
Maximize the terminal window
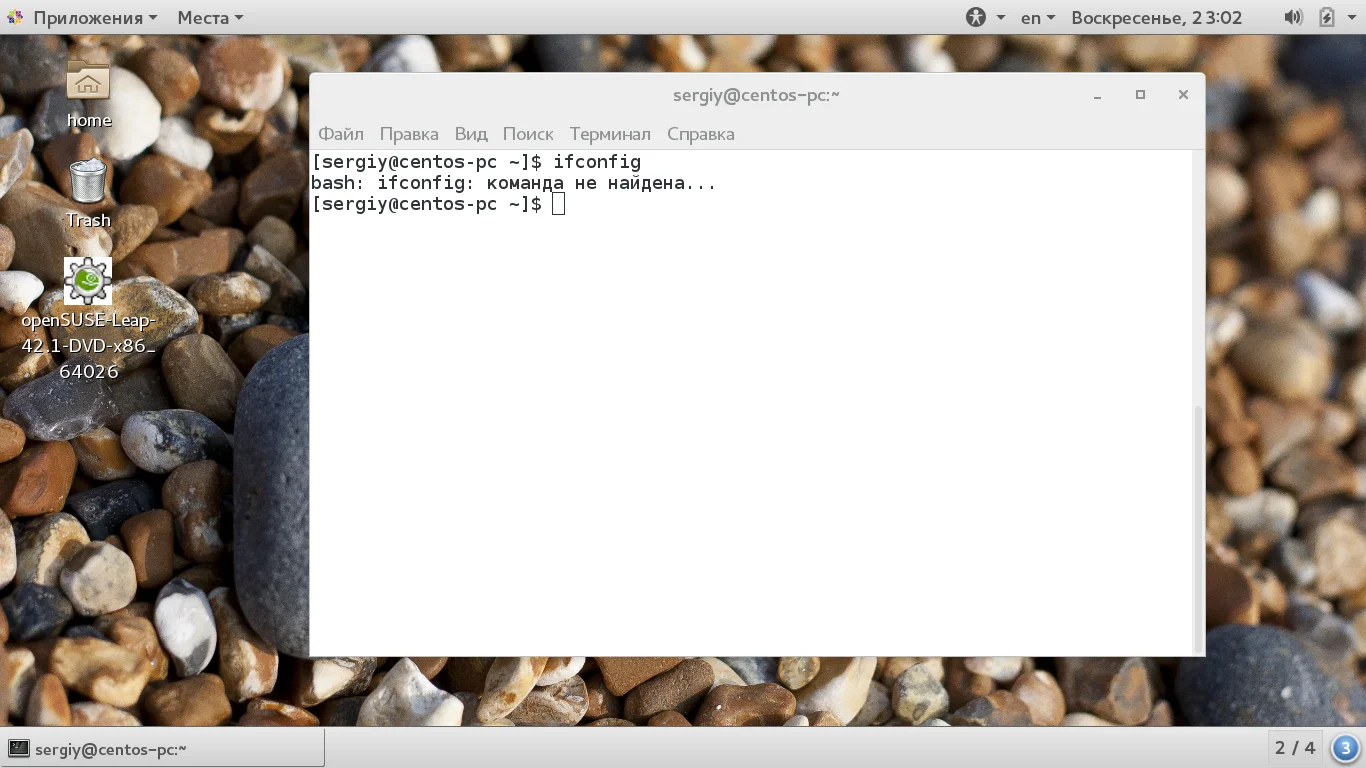1140,95
